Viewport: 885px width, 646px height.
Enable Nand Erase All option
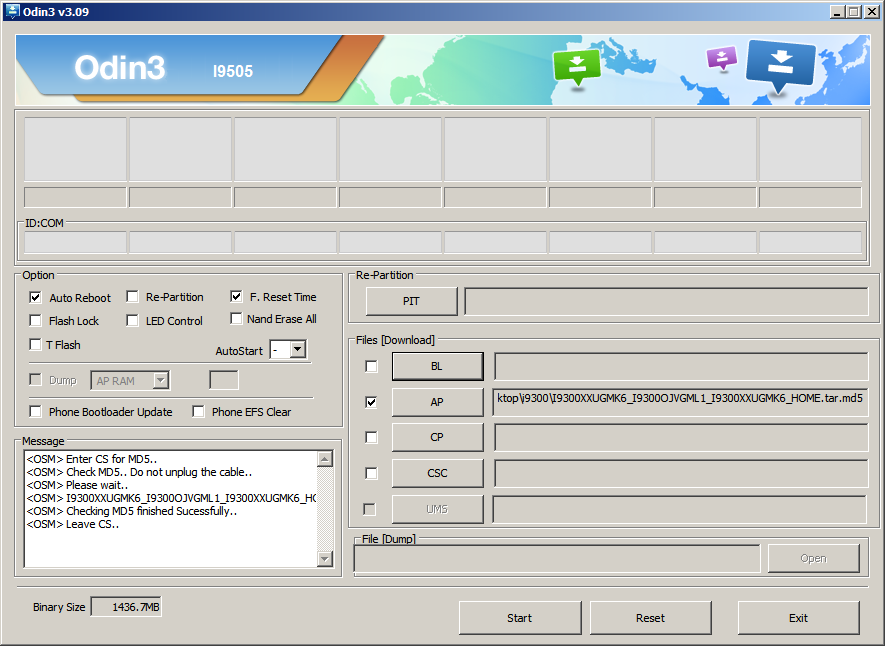coord(237,319)
